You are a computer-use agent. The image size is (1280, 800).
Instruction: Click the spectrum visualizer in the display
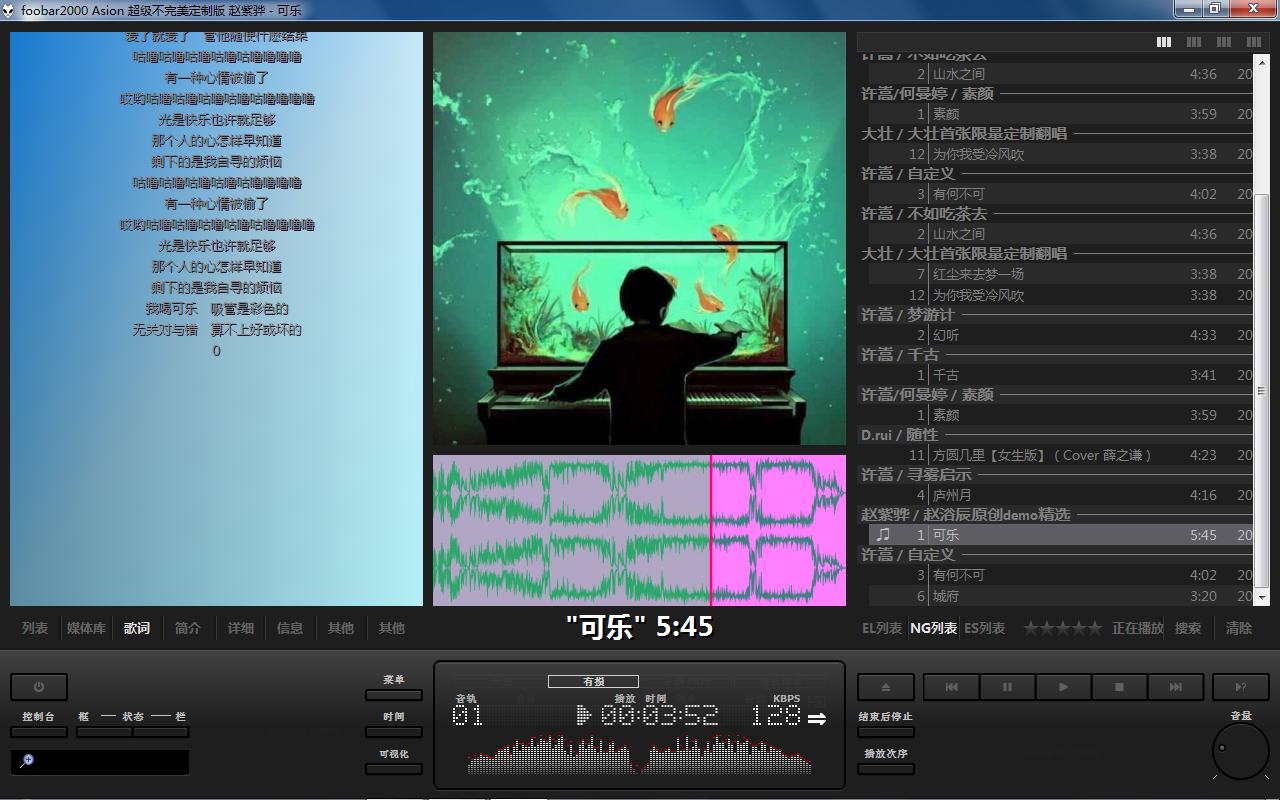coord(640,756)
